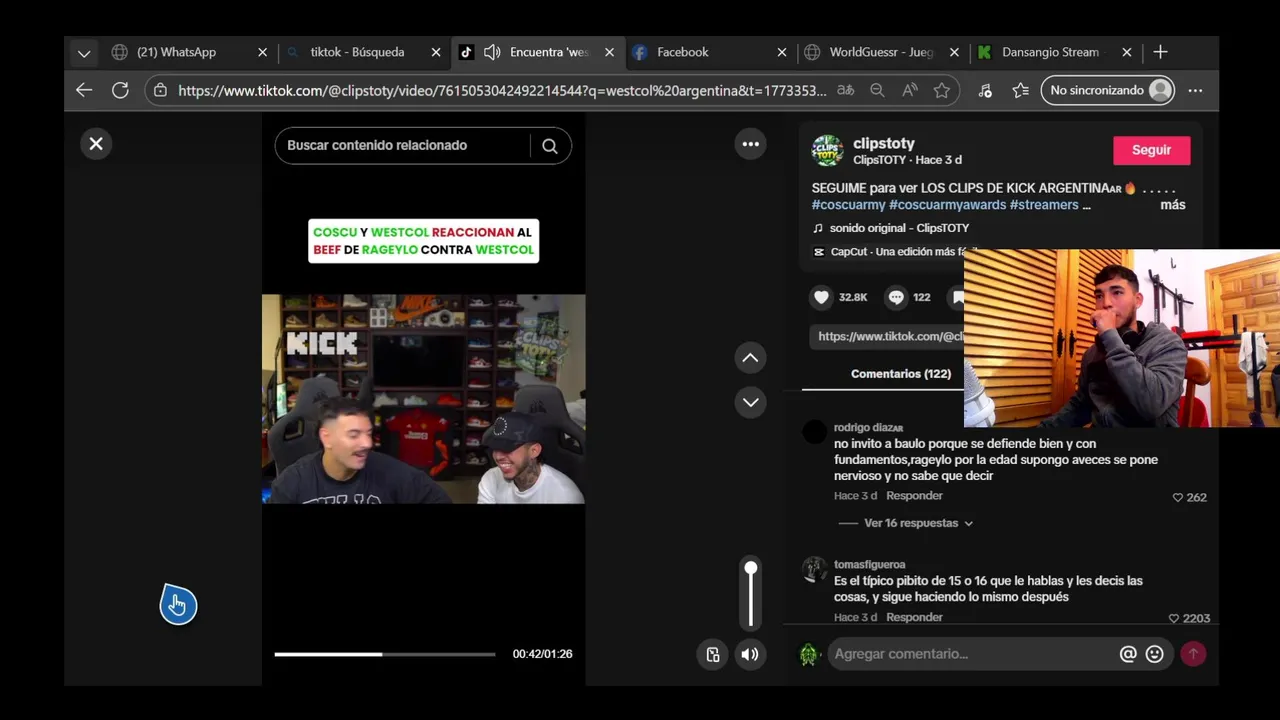The width and height of the screenshot is (1280, 720).
Task: Like rodrigo diaz's comment heart 262
Action: (x=1178, y=497)
